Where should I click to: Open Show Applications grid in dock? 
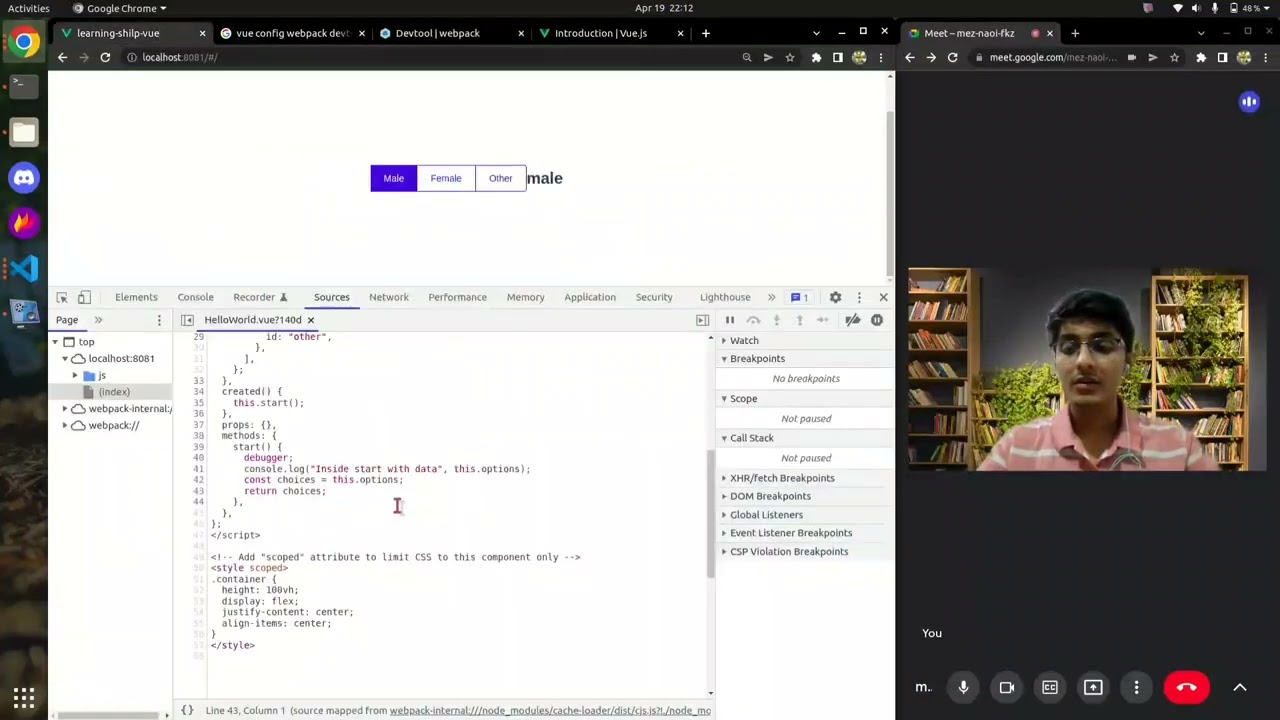click(24, 697)
